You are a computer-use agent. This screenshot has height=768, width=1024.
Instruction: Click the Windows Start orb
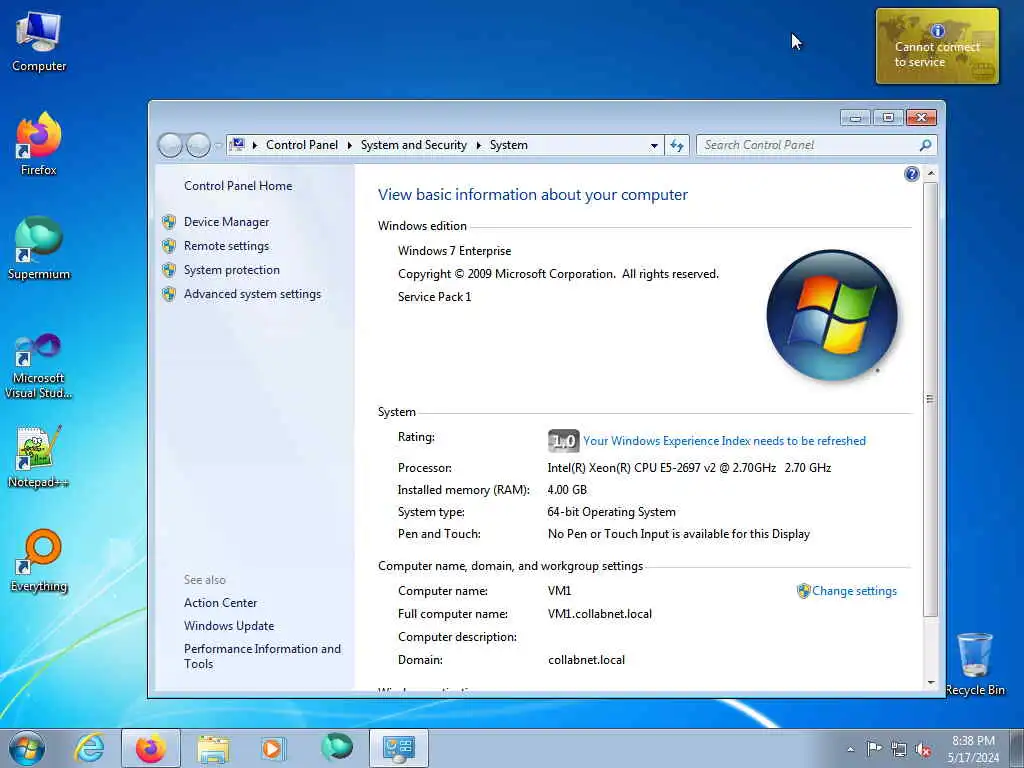(x=27, y=748)
